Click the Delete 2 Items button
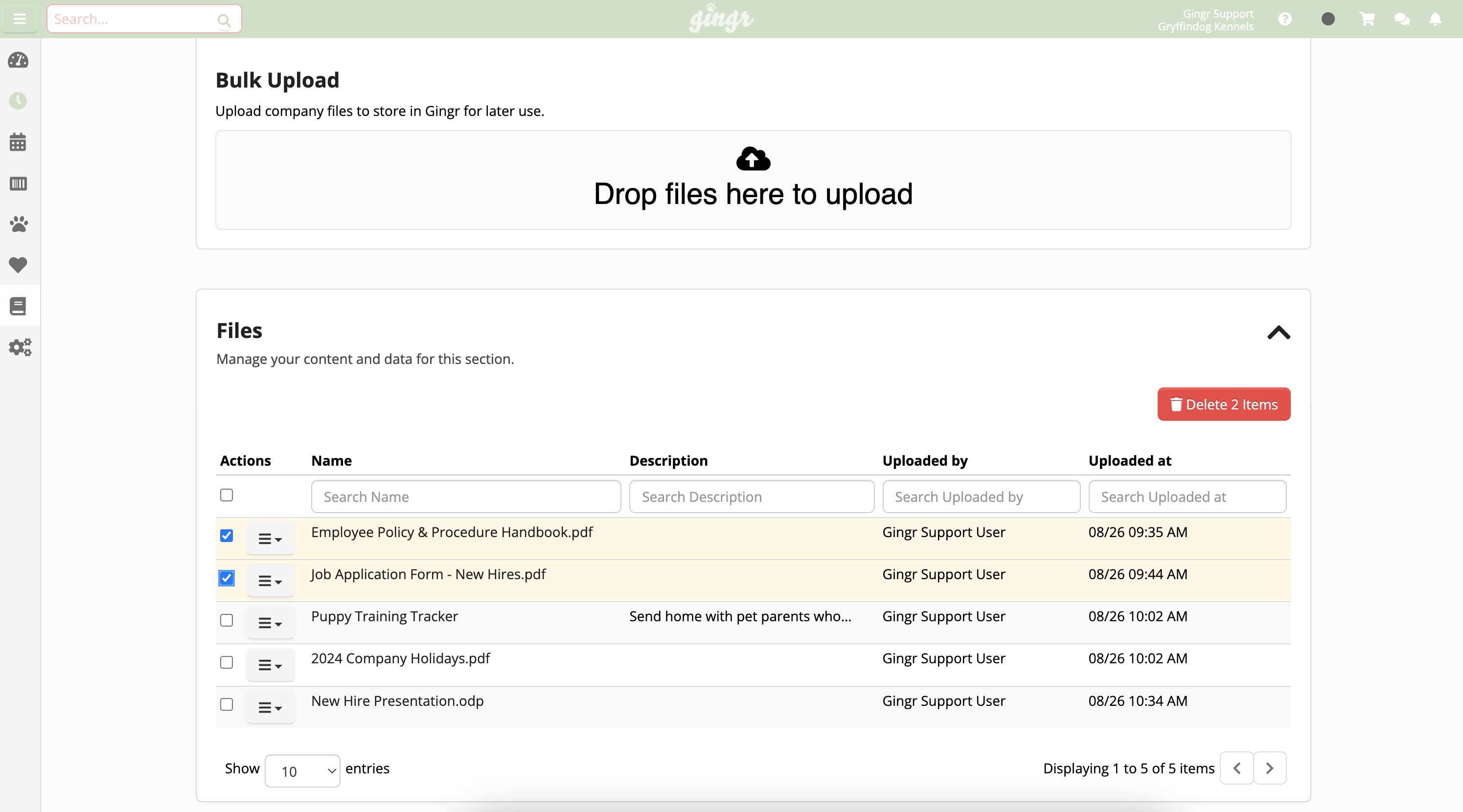Image resolution: width=1463 pixels, height=812 pixels. point(1223,405)
